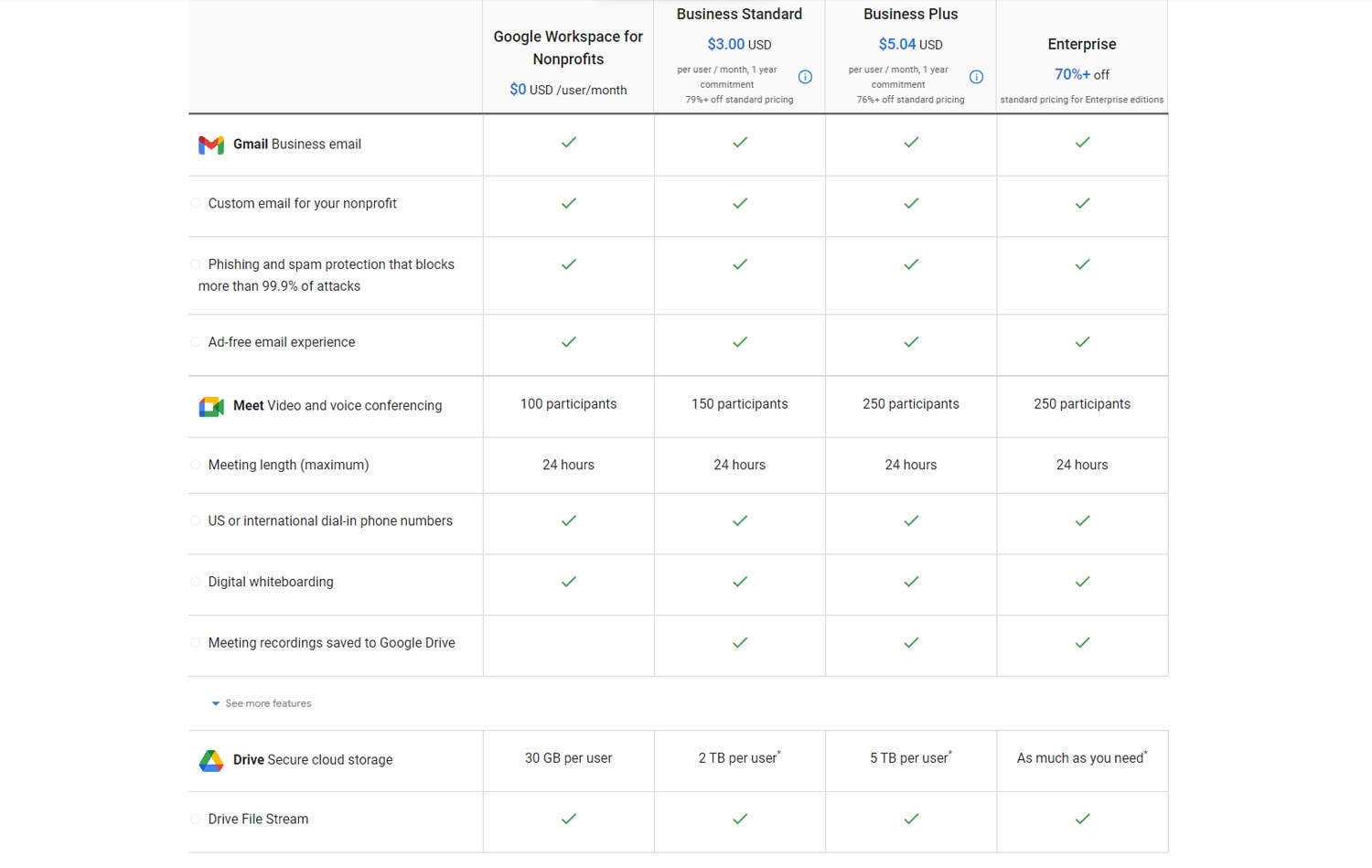
Task: Toggle the bullet beside Meeting length (maximum)
Action: [195, 464]
